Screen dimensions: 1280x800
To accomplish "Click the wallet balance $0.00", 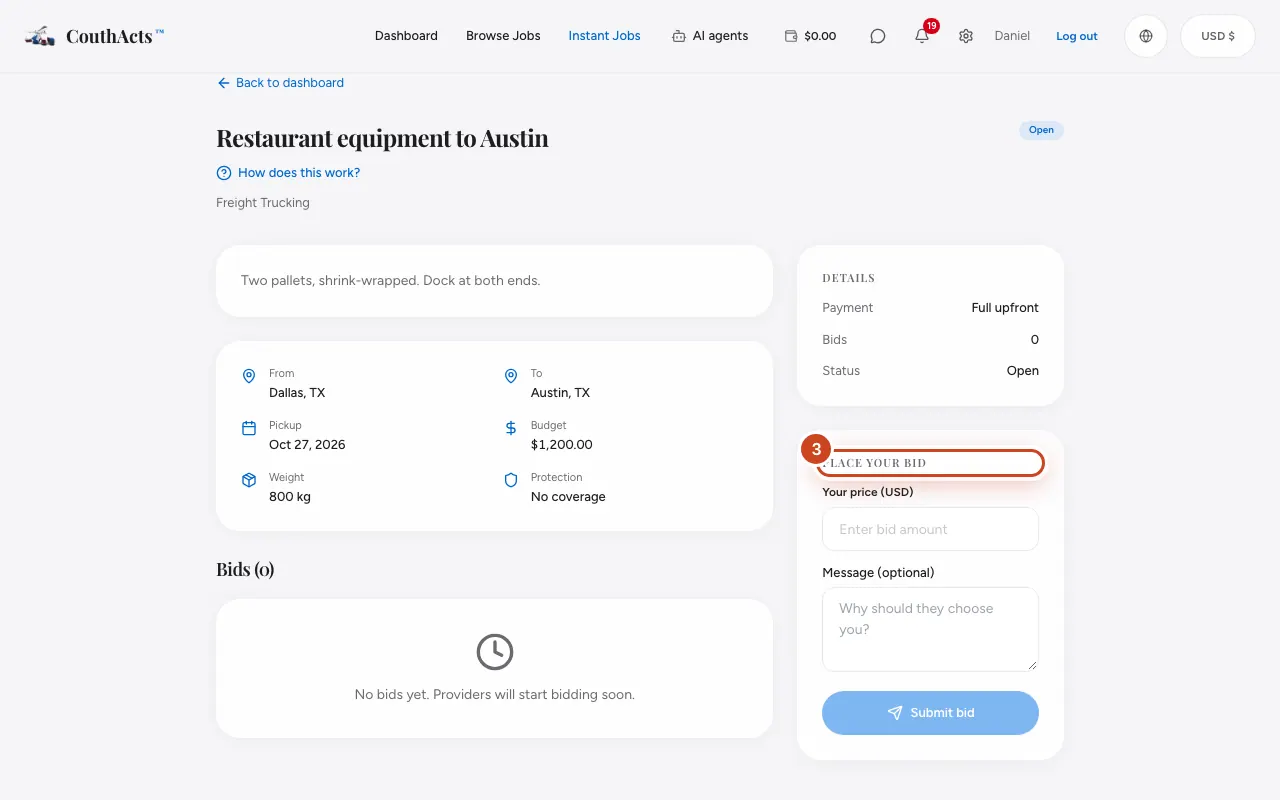I will [810, 36].
